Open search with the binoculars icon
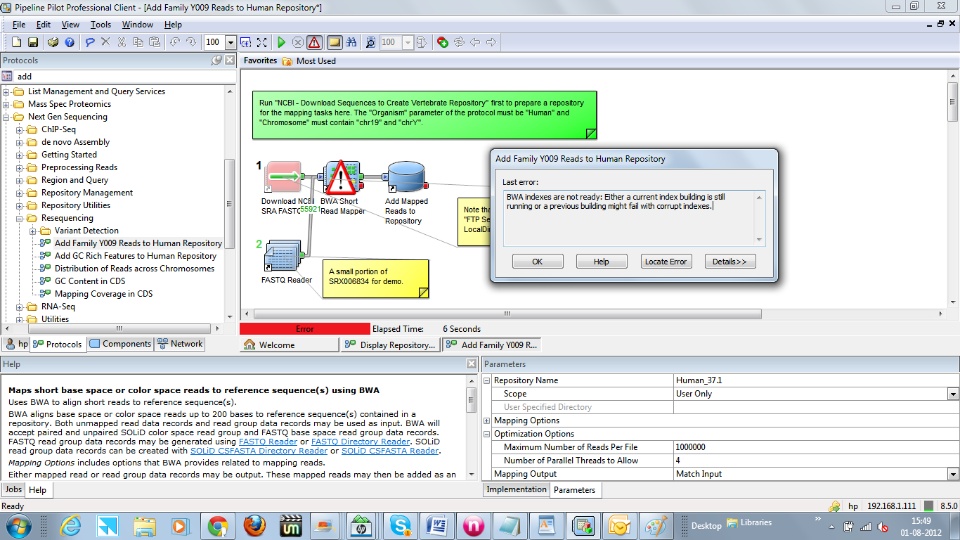The width and height of the screenshot is (960, 540). 351,42
